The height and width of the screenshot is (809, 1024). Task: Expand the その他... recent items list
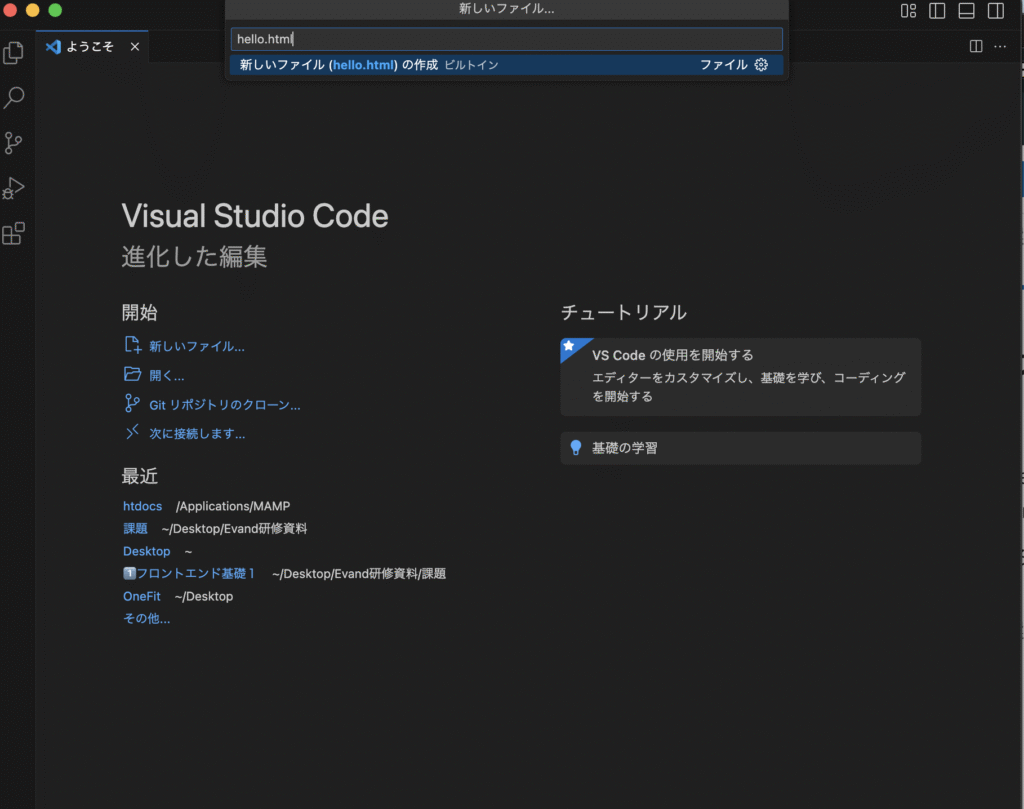tap(146, 618)
